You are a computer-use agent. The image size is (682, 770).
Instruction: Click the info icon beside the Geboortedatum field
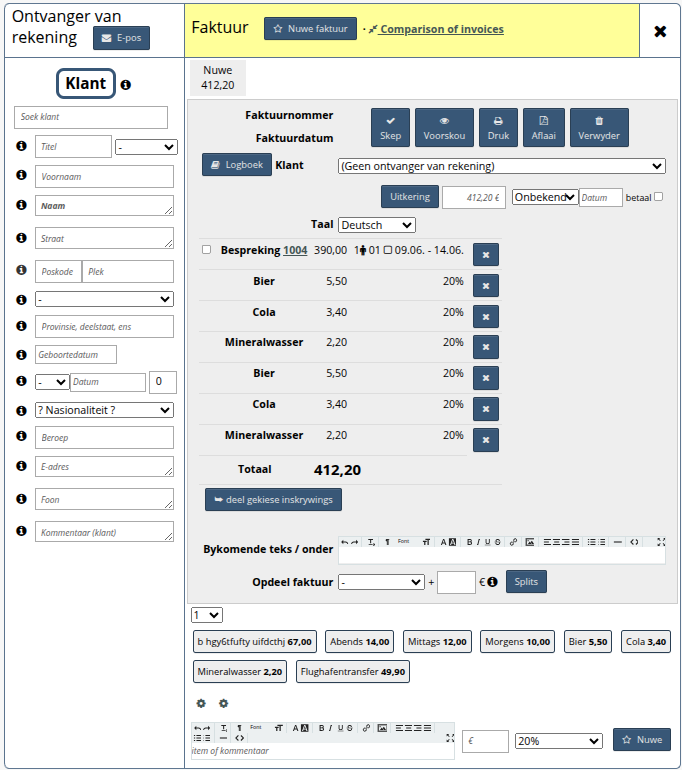coord(21,354)
